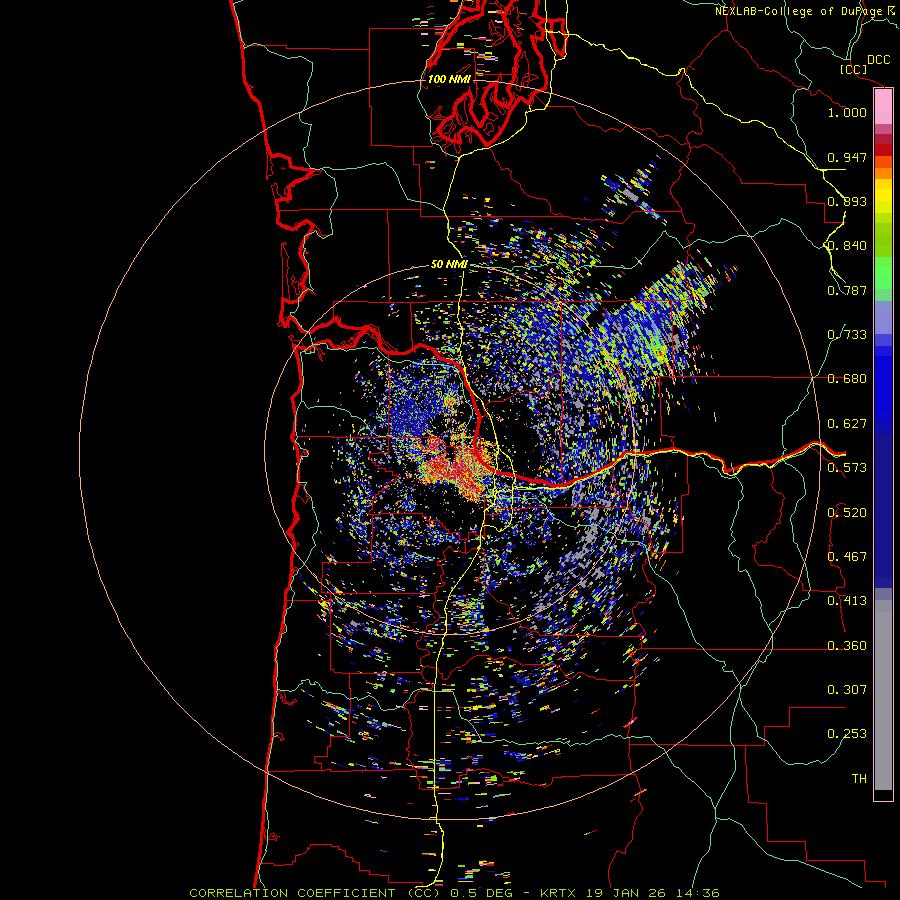The width and height of the screenshot is (900, 900).
Task: Select the 0.627 legend value
Action: tap(847, 424)
